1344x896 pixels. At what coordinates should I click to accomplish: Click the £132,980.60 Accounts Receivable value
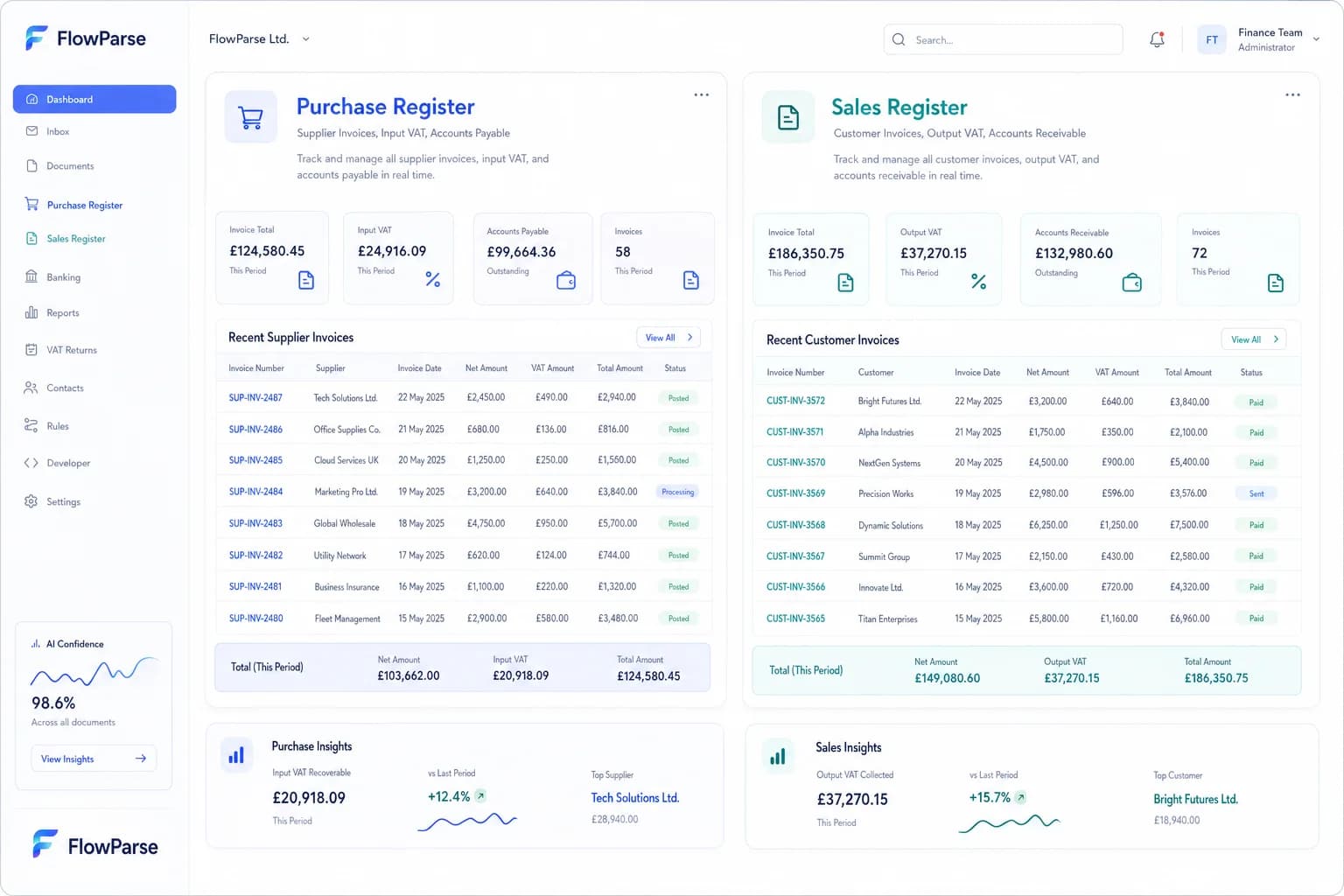click(x=1074, y=253)
